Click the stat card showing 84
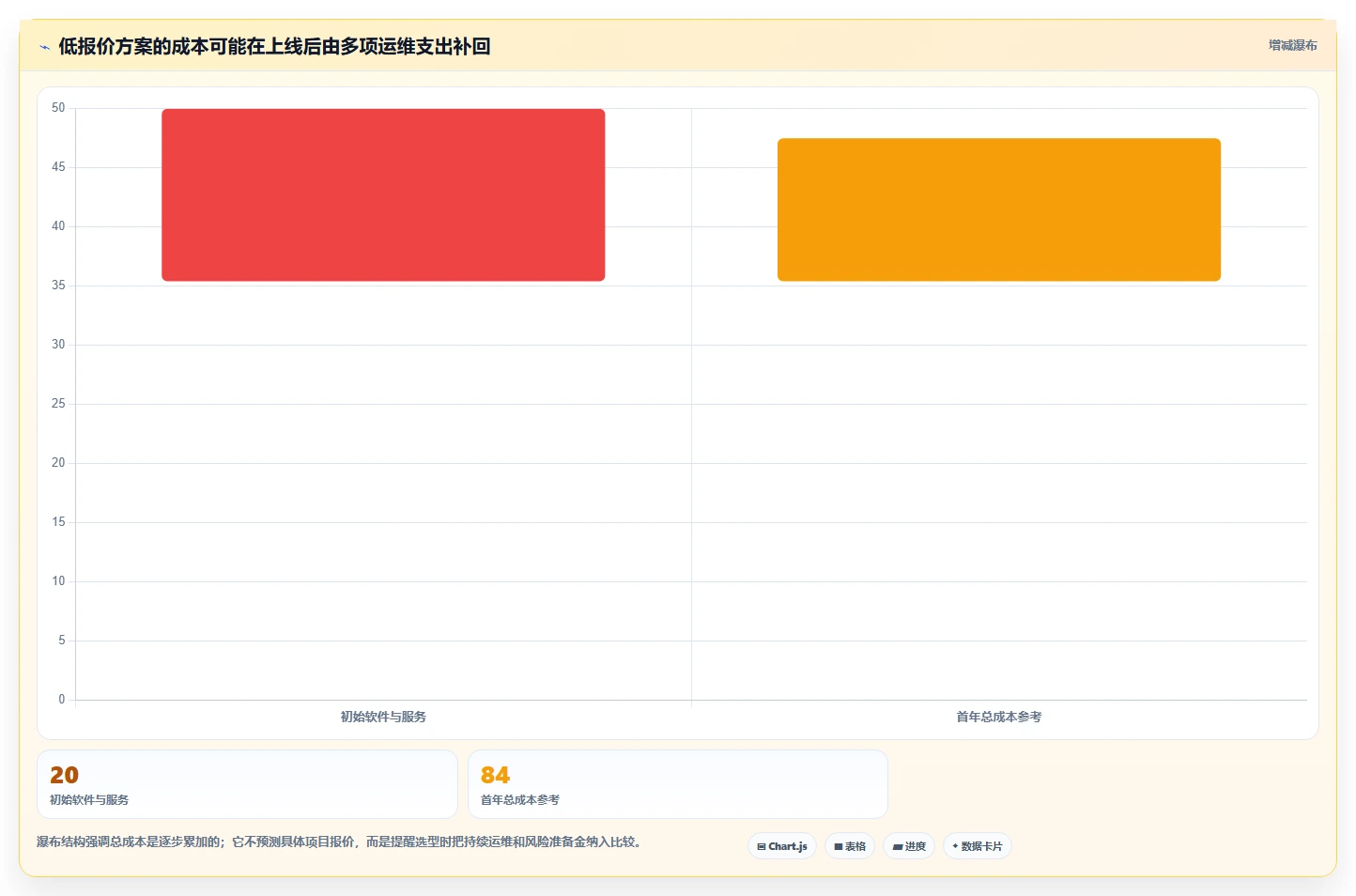This screenshot has width=1356, height=896. [678, 784]
